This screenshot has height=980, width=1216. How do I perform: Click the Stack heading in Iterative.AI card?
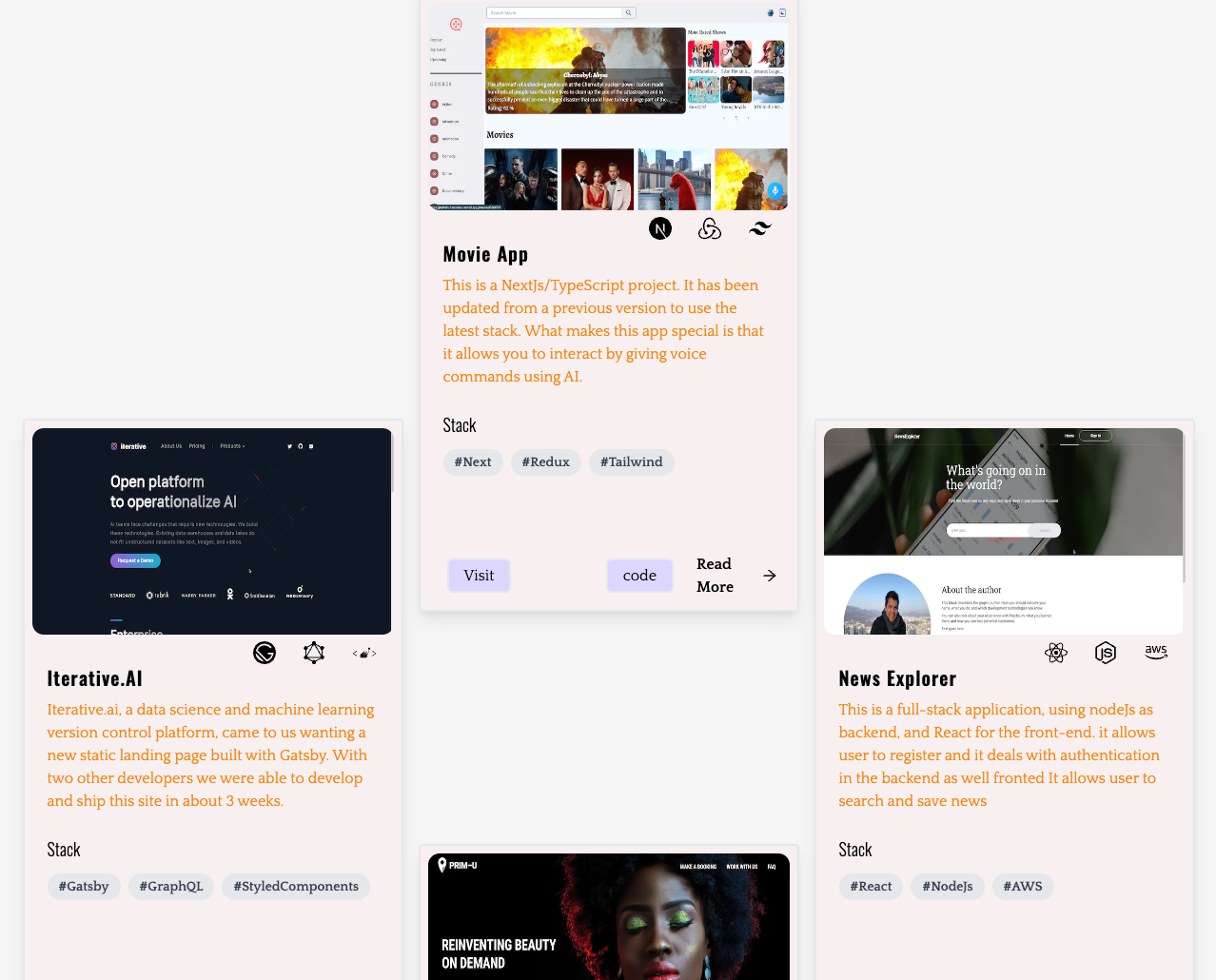tap(64, 850)
